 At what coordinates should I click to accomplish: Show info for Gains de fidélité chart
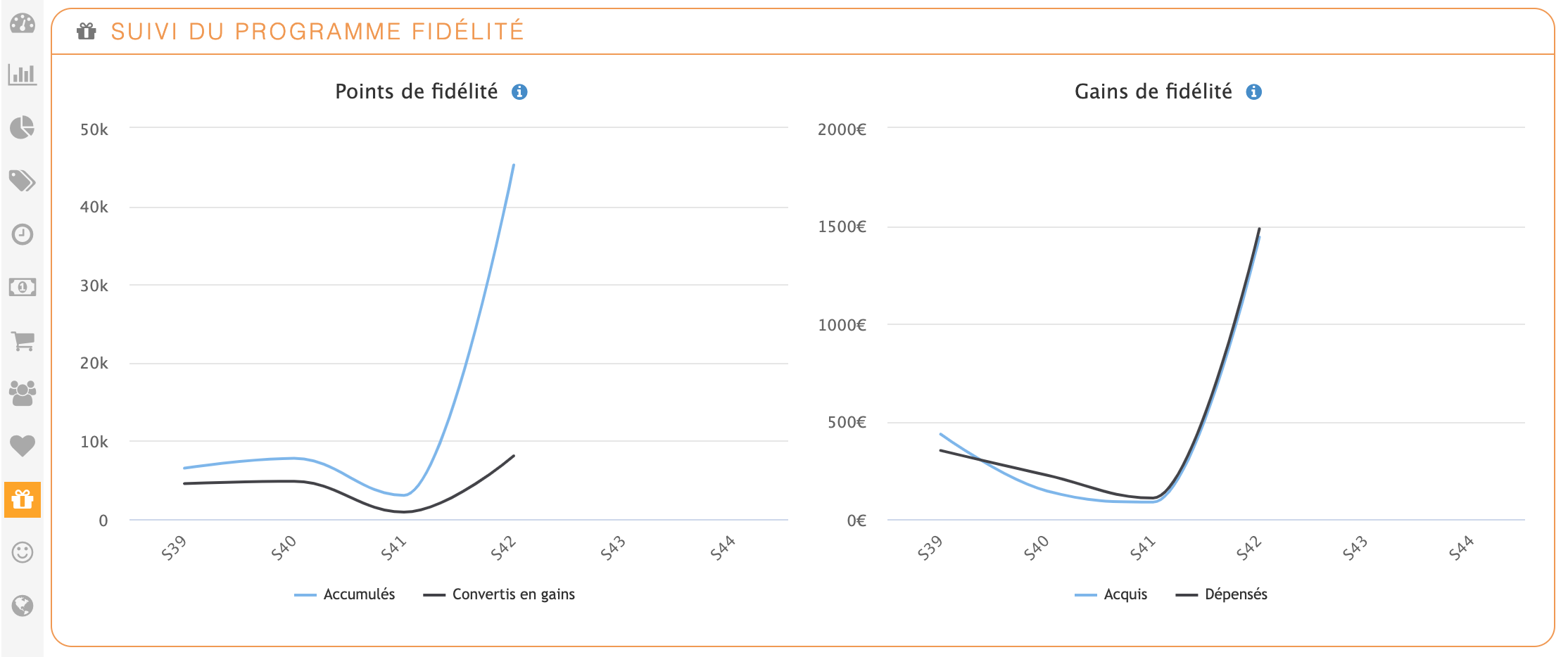point(1253,92)
